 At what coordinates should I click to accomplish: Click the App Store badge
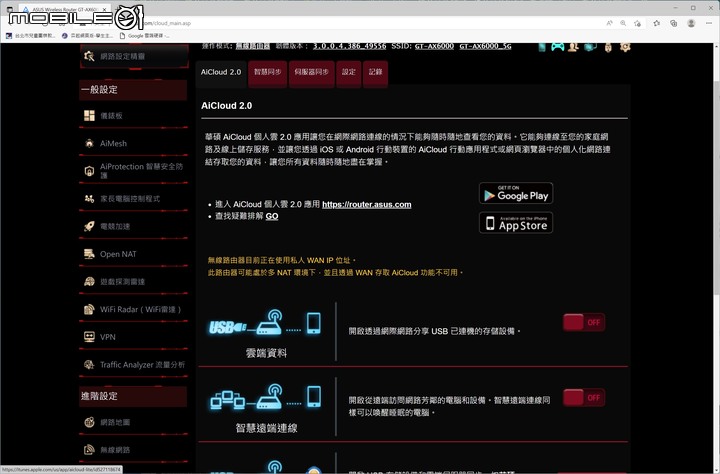pyautogui.click(x=516, y=223)
